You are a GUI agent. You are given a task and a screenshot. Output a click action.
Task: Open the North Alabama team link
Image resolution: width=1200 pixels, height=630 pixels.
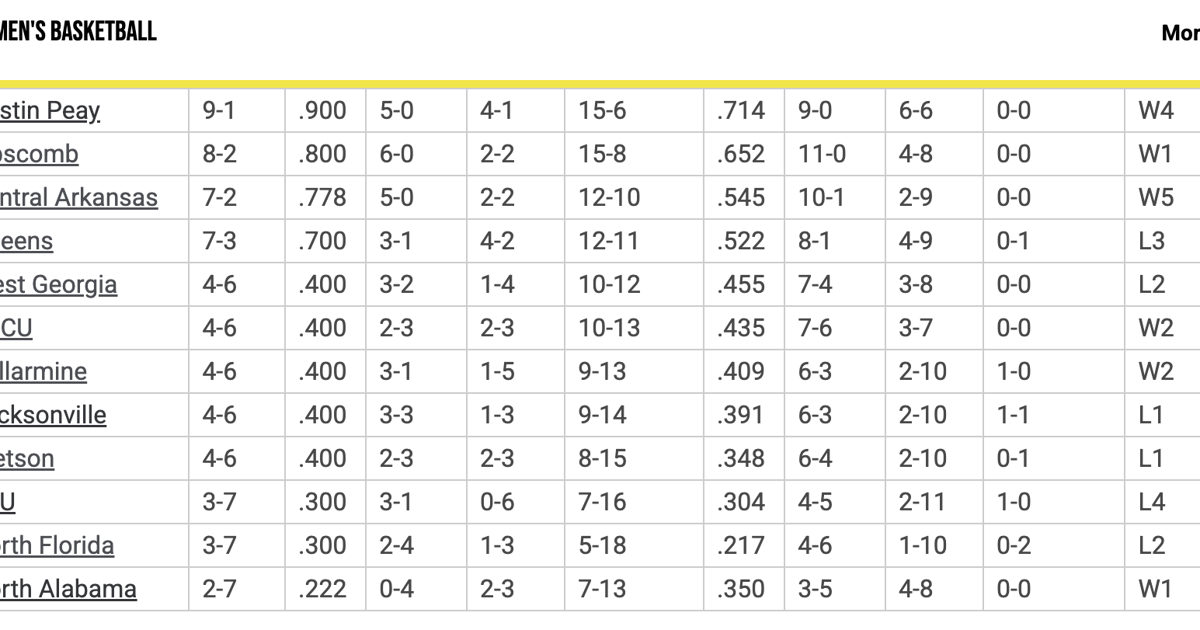[68, 589]
